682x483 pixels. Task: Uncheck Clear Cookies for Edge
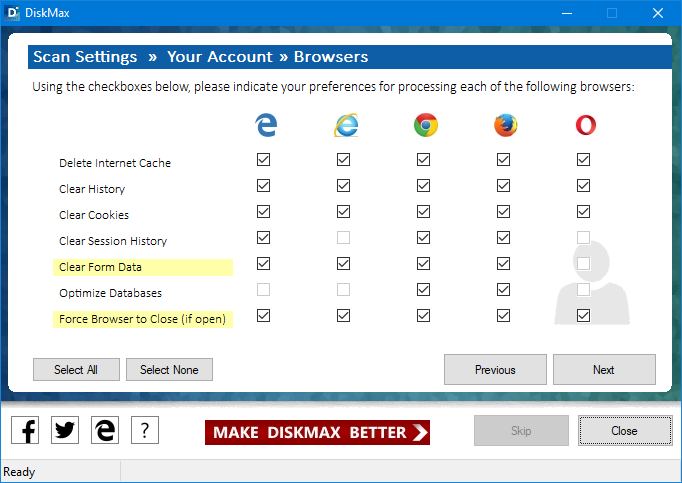pos(263,212)
